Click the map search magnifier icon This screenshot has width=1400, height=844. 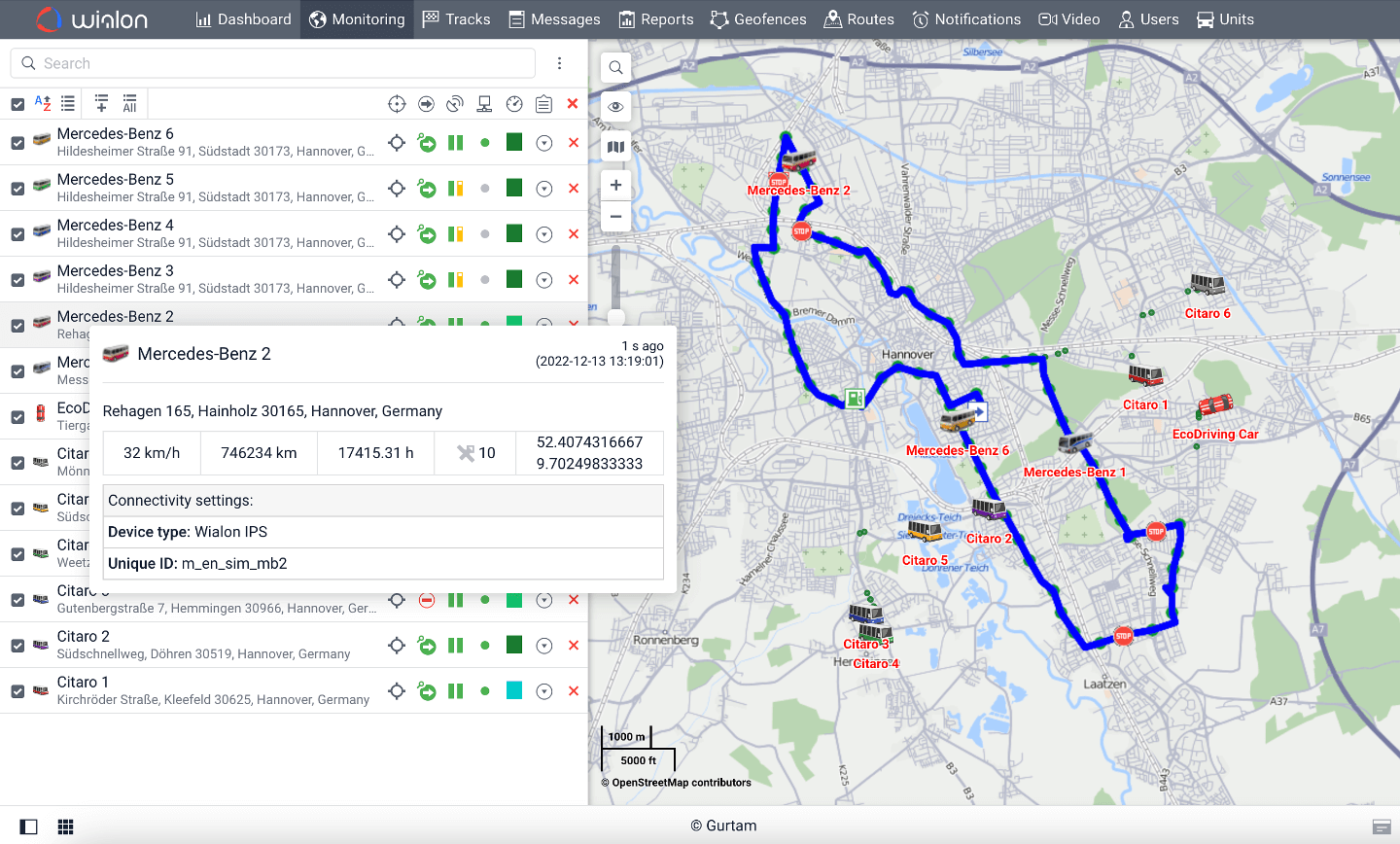point(615,67)
